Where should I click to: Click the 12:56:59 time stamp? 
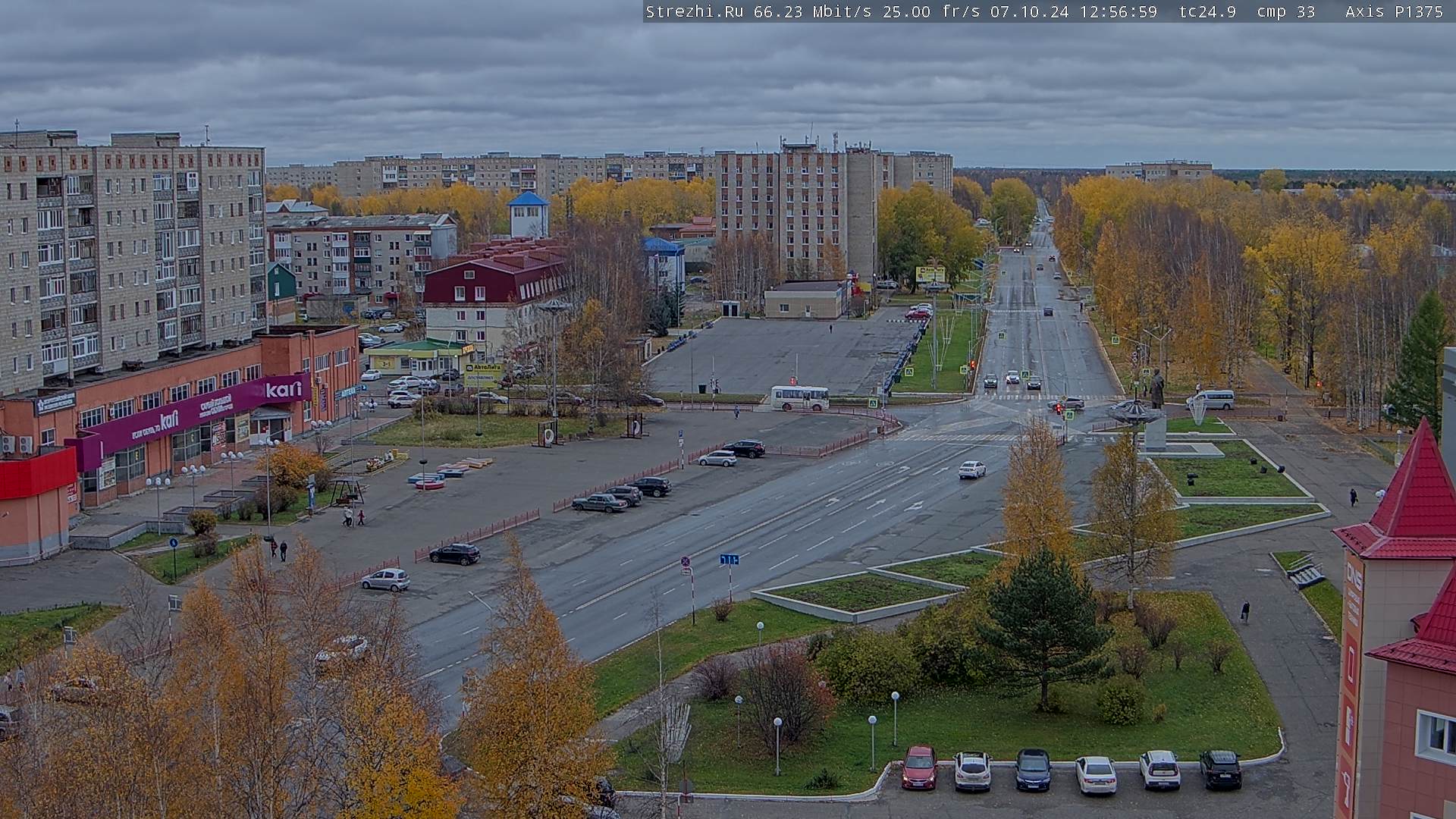click(x=1119, y=11)
